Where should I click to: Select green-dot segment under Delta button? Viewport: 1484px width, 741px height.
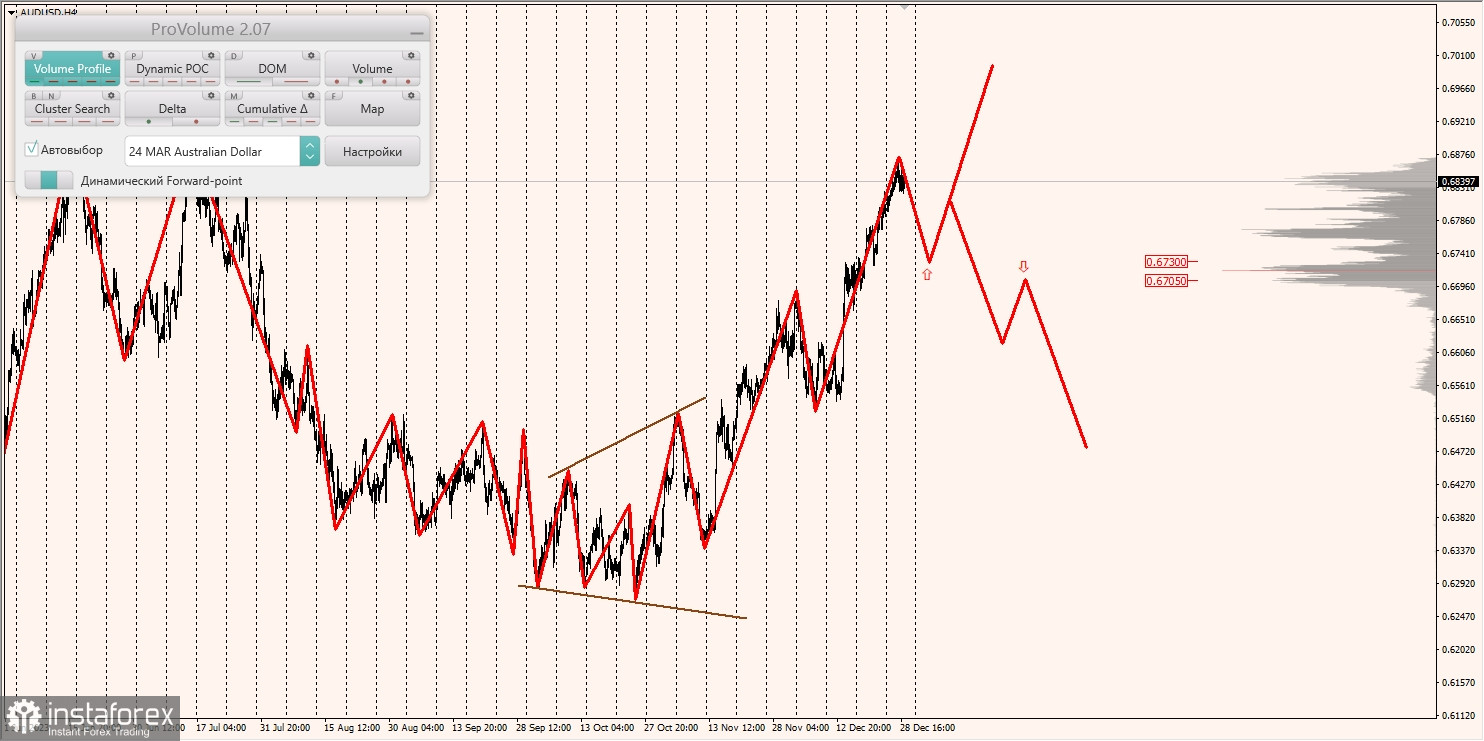click(x=149, y=121)
